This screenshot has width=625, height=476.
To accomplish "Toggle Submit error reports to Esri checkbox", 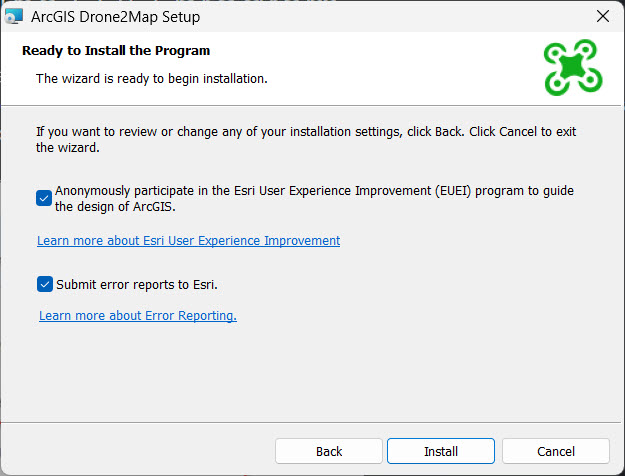I will click(45, 284).
